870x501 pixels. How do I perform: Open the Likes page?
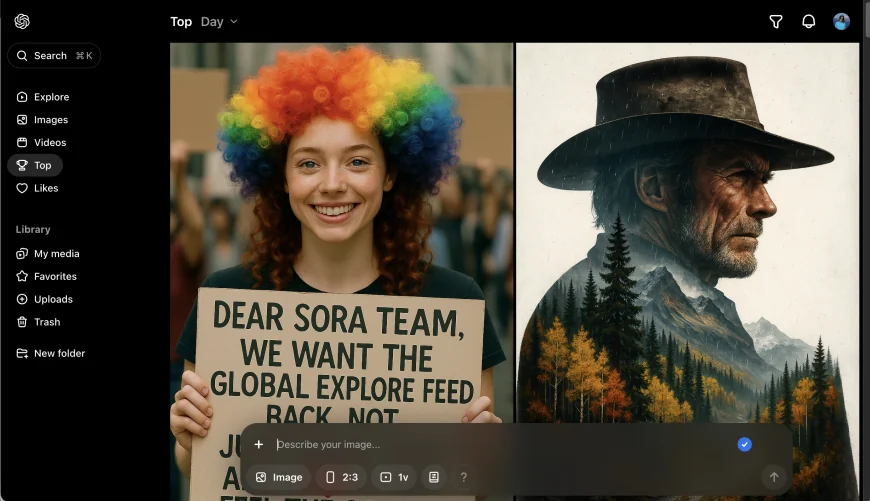click(37, 188)
